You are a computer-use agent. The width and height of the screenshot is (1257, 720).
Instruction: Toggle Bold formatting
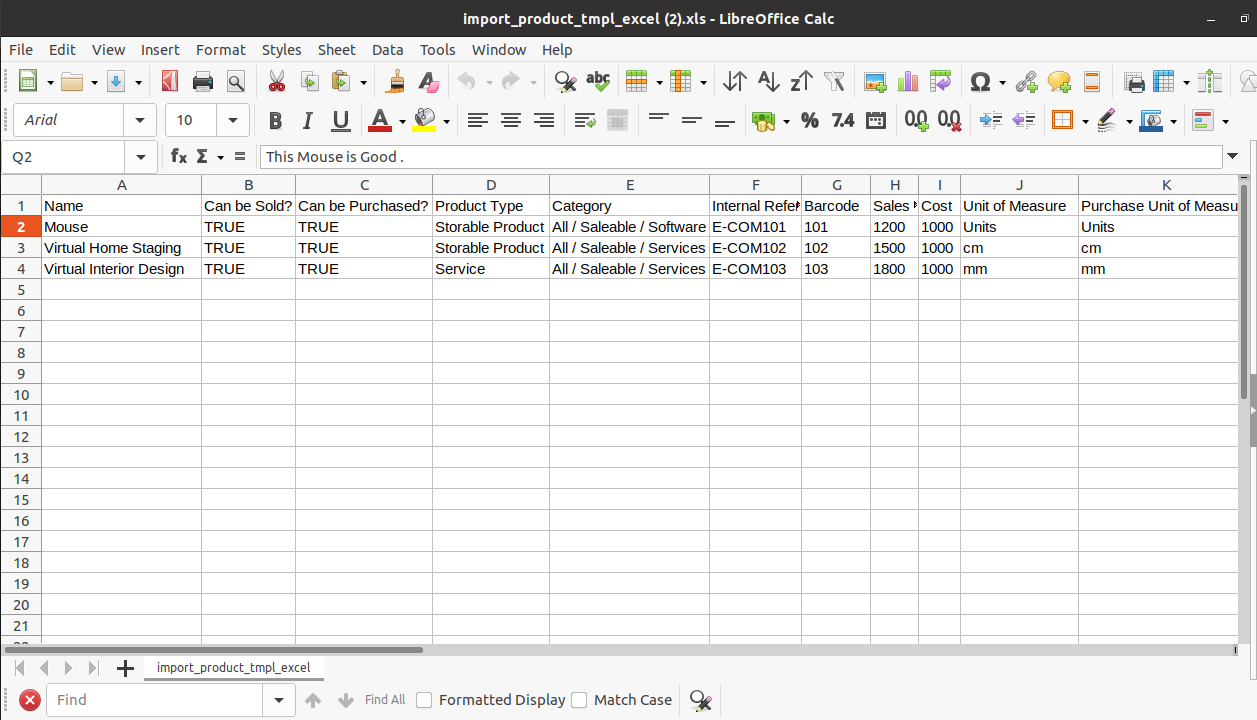pos(275,121)
